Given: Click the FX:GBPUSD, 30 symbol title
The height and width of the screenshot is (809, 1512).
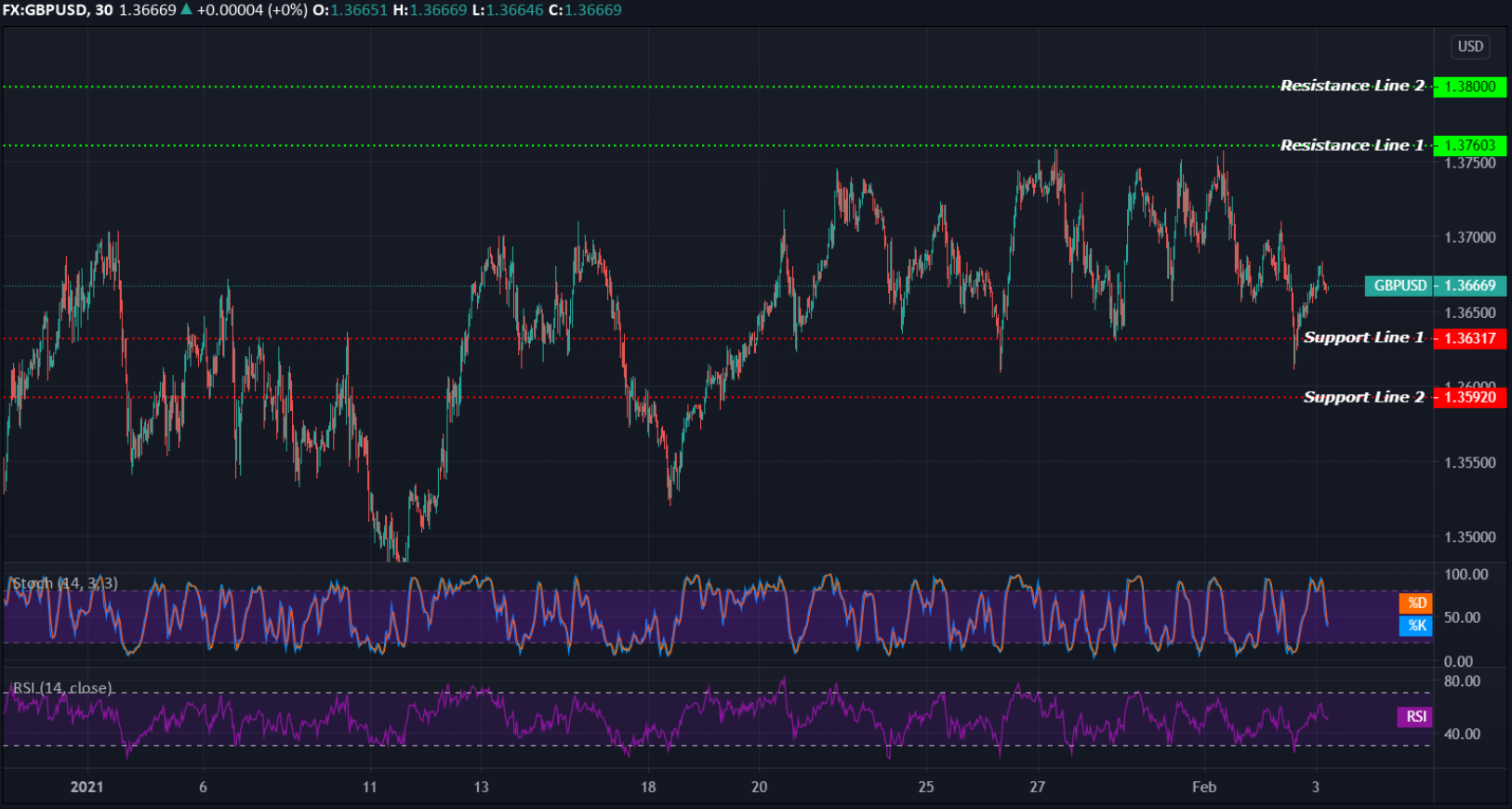Looking at the screenshot, I should 58,10.
